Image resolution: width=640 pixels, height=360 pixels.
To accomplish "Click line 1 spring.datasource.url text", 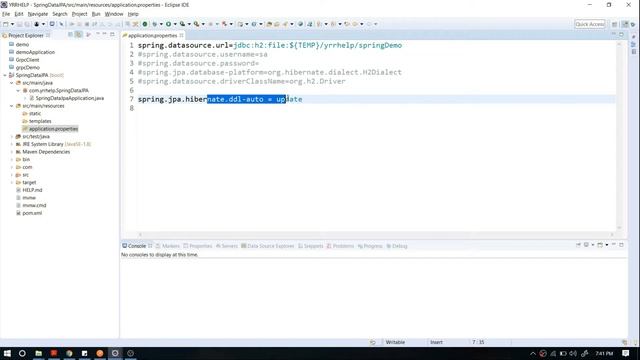I will (x=270, y=45).
